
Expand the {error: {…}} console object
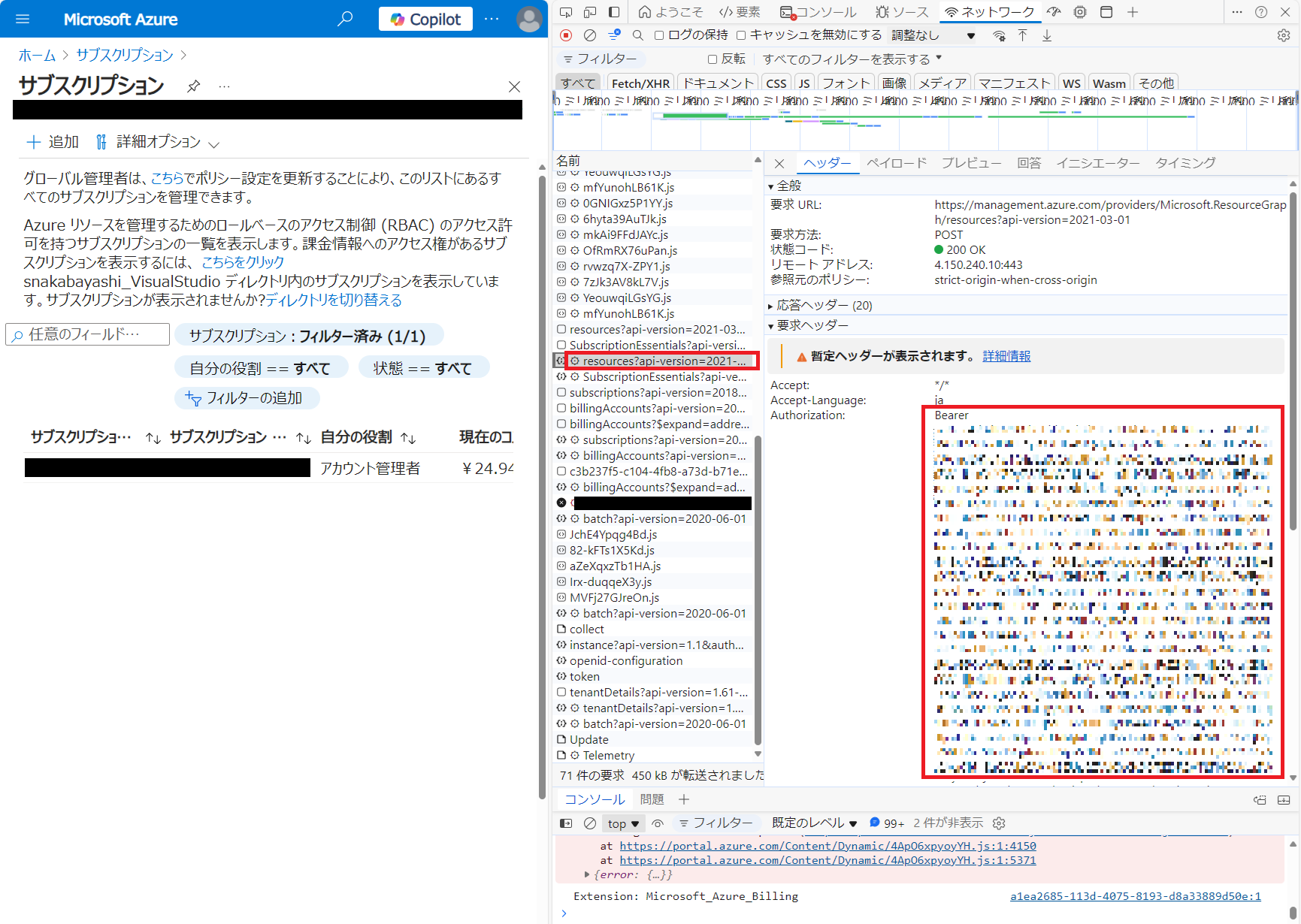[x=587, y=874]
